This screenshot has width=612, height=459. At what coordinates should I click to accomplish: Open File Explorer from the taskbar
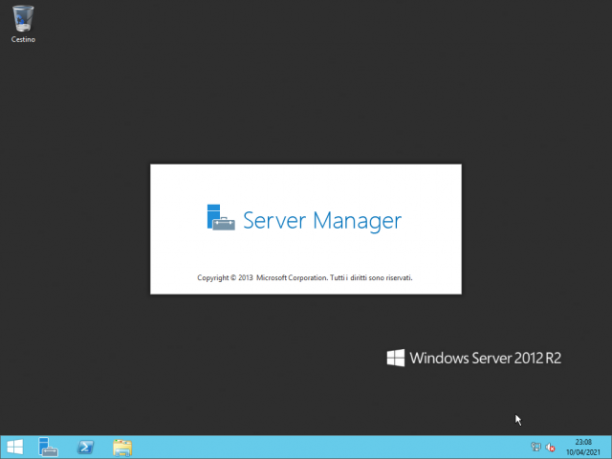(x=123, y=447)
